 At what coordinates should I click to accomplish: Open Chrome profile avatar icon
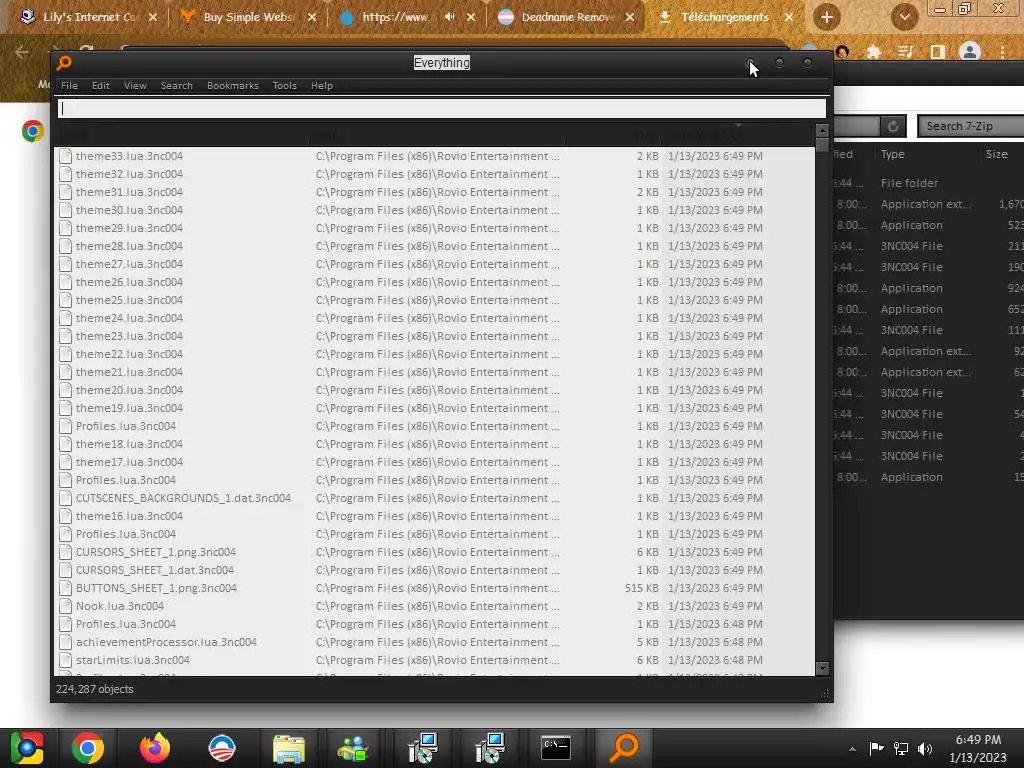[970, 52]
